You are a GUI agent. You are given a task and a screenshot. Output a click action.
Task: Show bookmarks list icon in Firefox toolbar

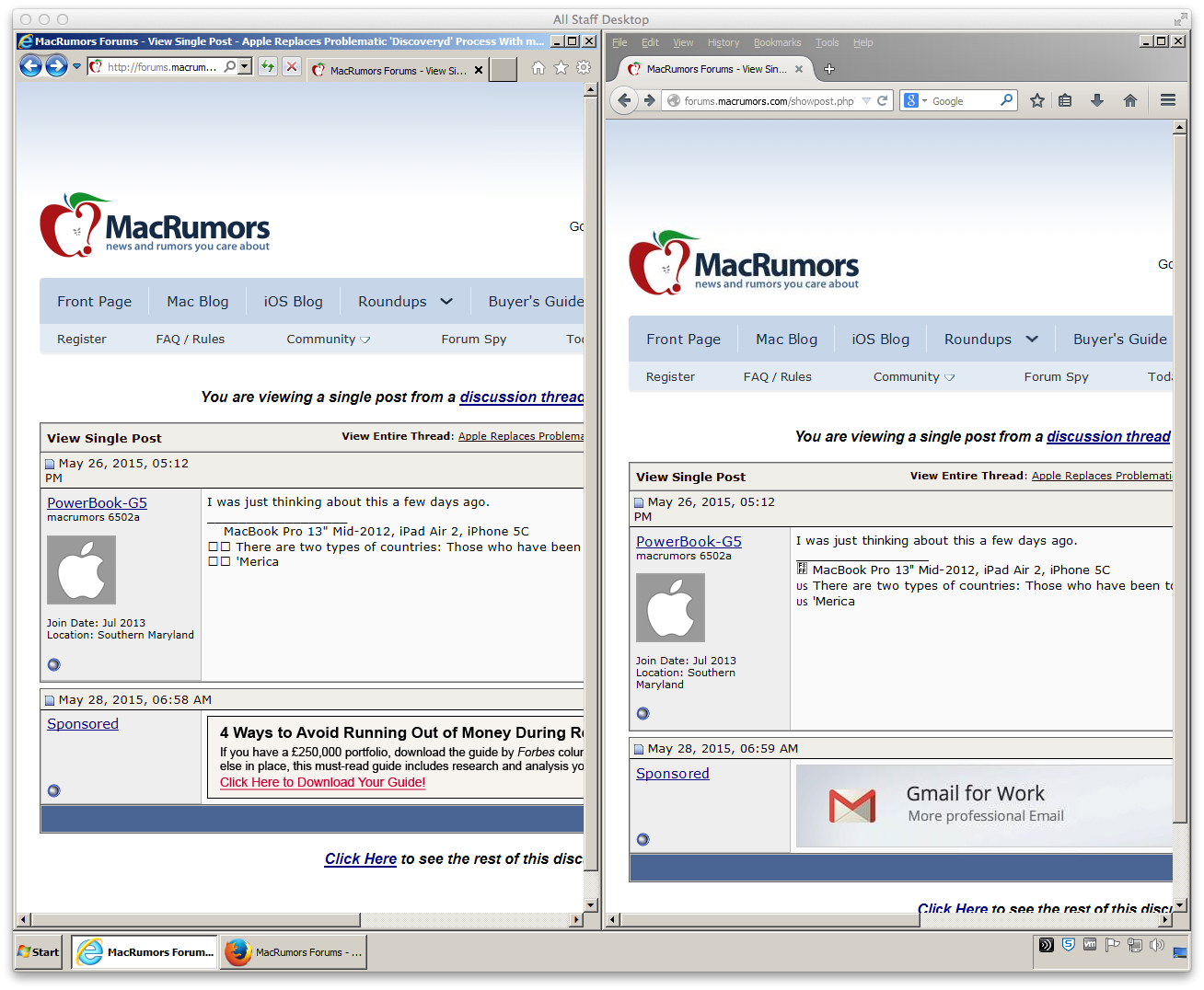point(1065,101)
